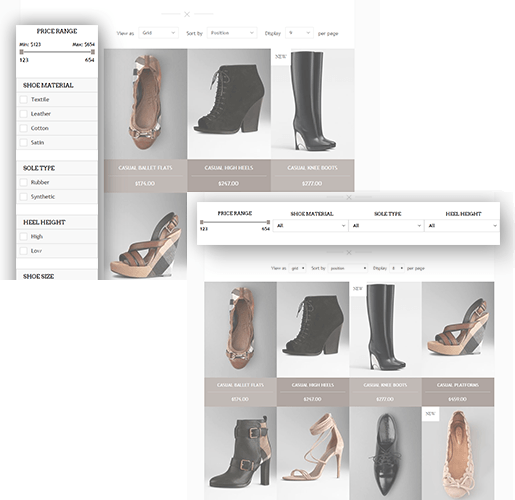Open the lower View as grid dropdown
515x500 pixels.
coord(297,268)
